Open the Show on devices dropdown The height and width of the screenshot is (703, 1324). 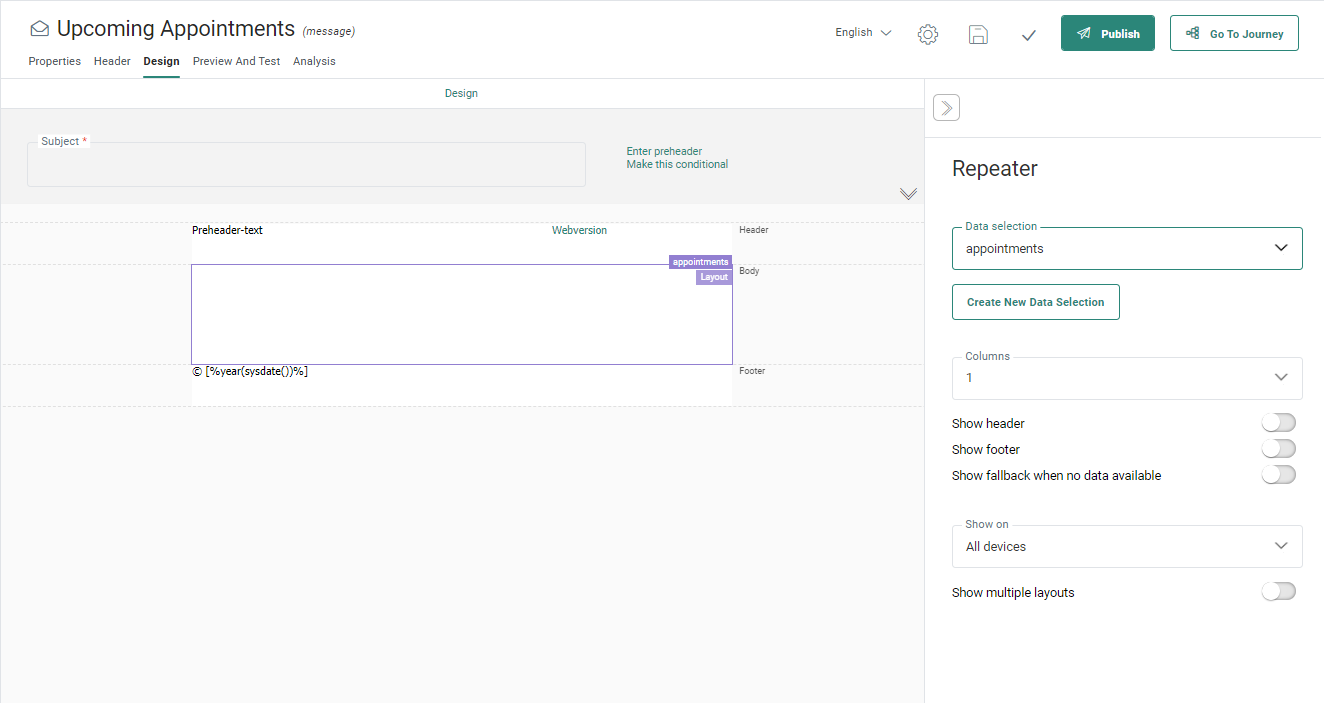[1127, 547]
